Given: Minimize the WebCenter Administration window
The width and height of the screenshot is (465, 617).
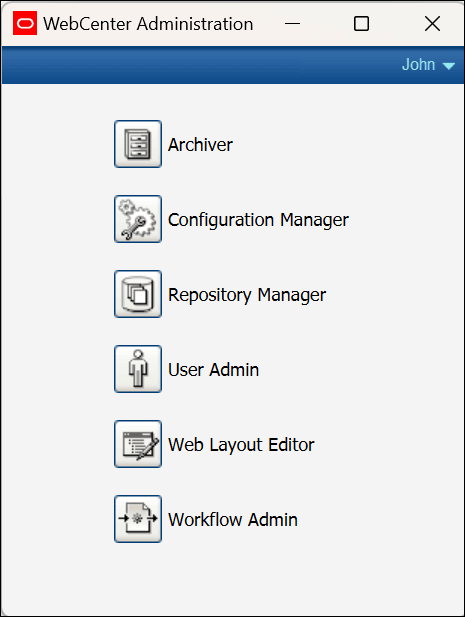Looking at the screenshot, I should (x=292, y=24).
